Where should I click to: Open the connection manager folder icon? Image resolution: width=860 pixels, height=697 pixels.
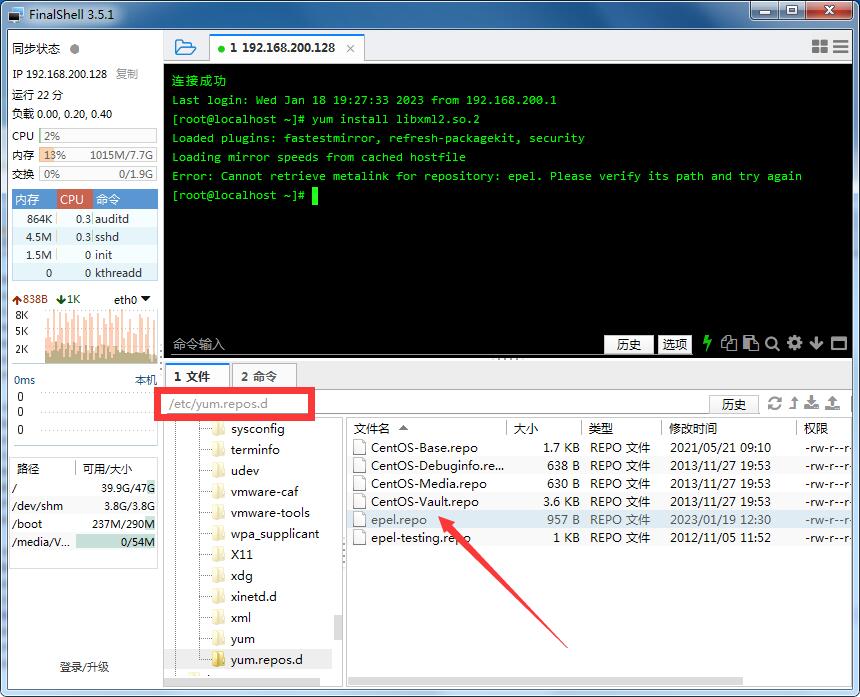185,47
